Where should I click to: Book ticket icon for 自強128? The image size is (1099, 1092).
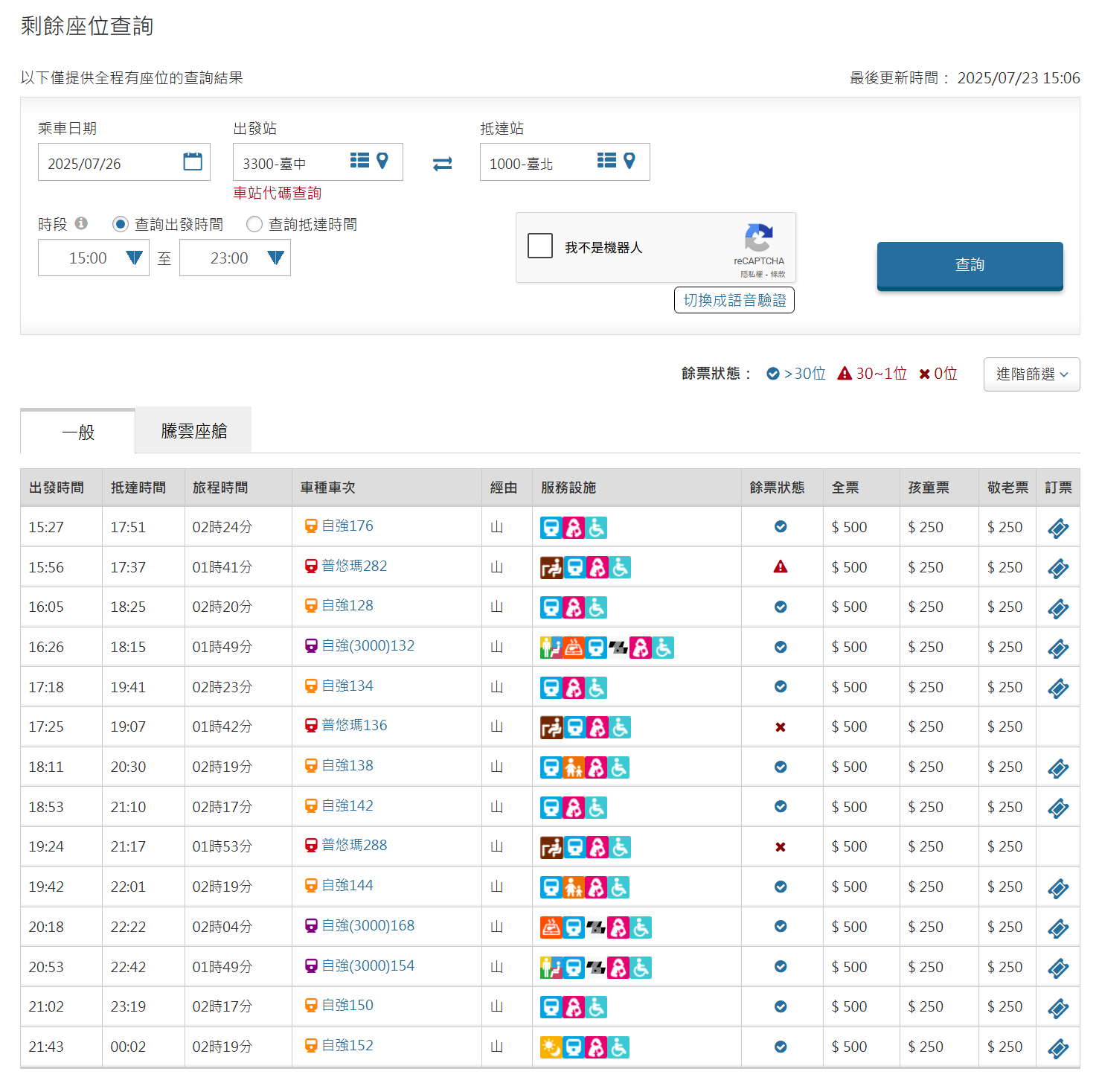pos(1058,609)
